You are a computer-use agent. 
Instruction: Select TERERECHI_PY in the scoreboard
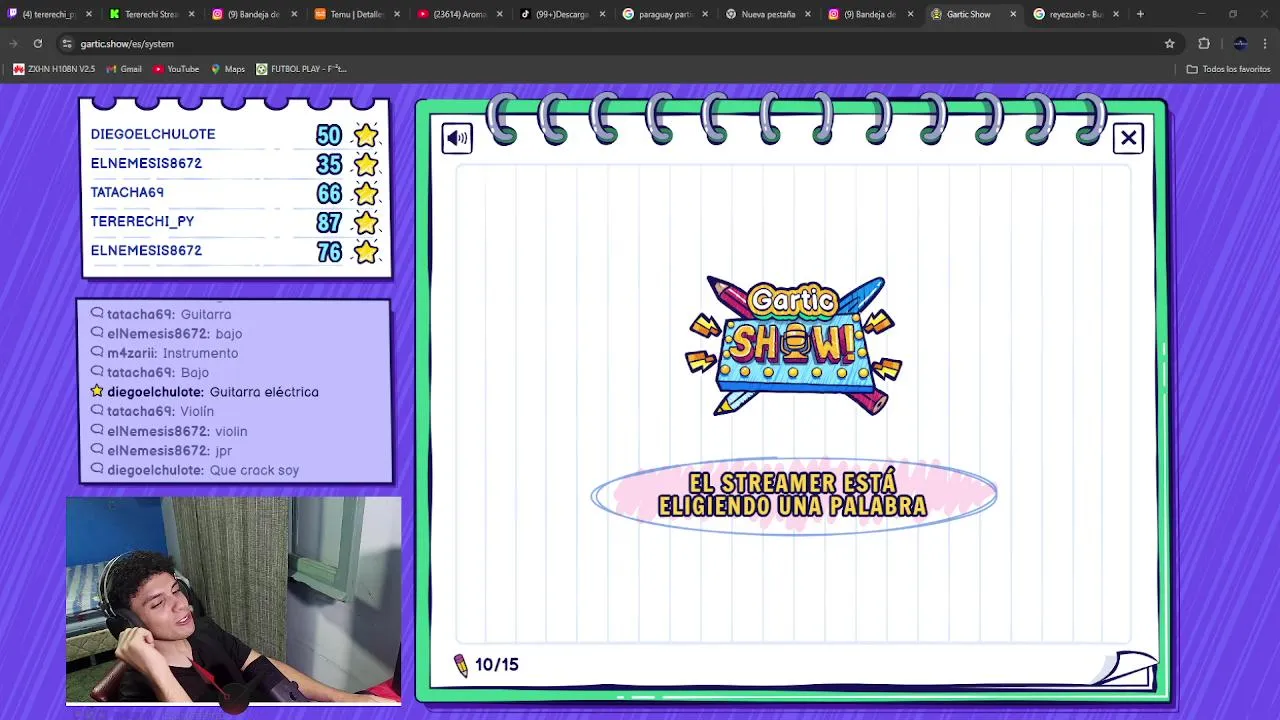(x=142, y=221)
